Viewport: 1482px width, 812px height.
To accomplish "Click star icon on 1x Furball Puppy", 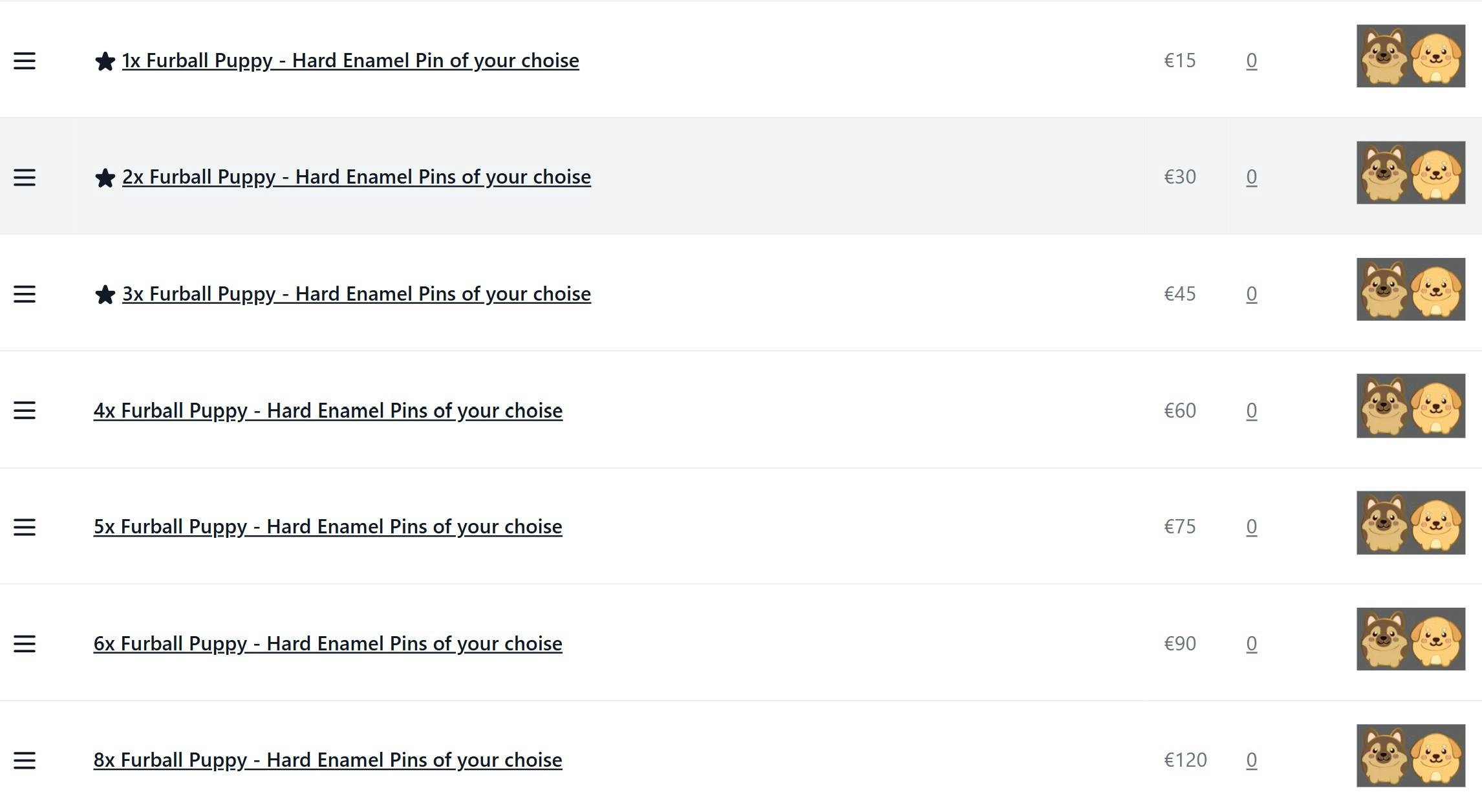I will point(105,61).
